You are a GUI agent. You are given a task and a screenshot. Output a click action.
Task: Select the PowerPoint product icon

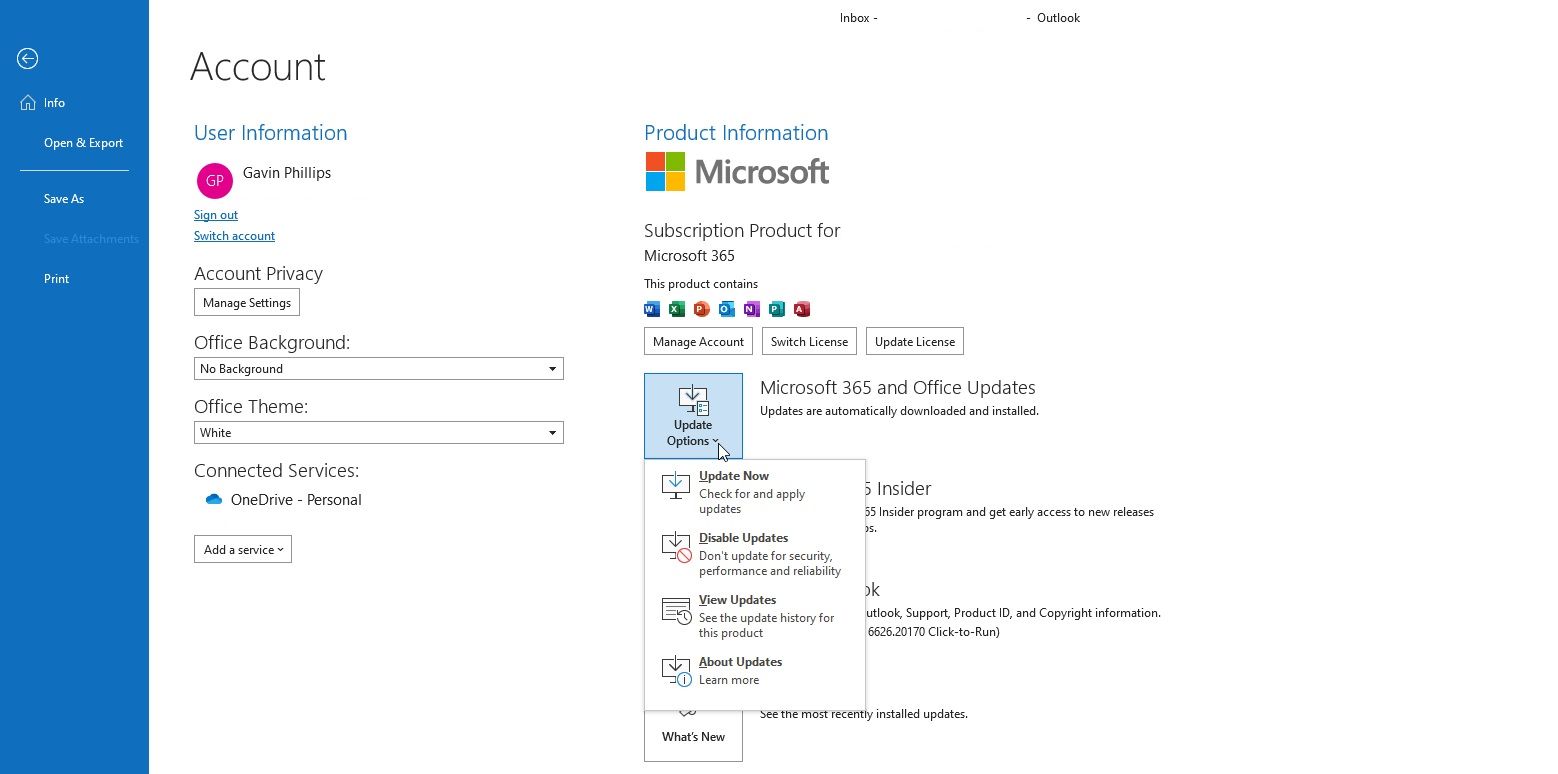click(702, 309)
